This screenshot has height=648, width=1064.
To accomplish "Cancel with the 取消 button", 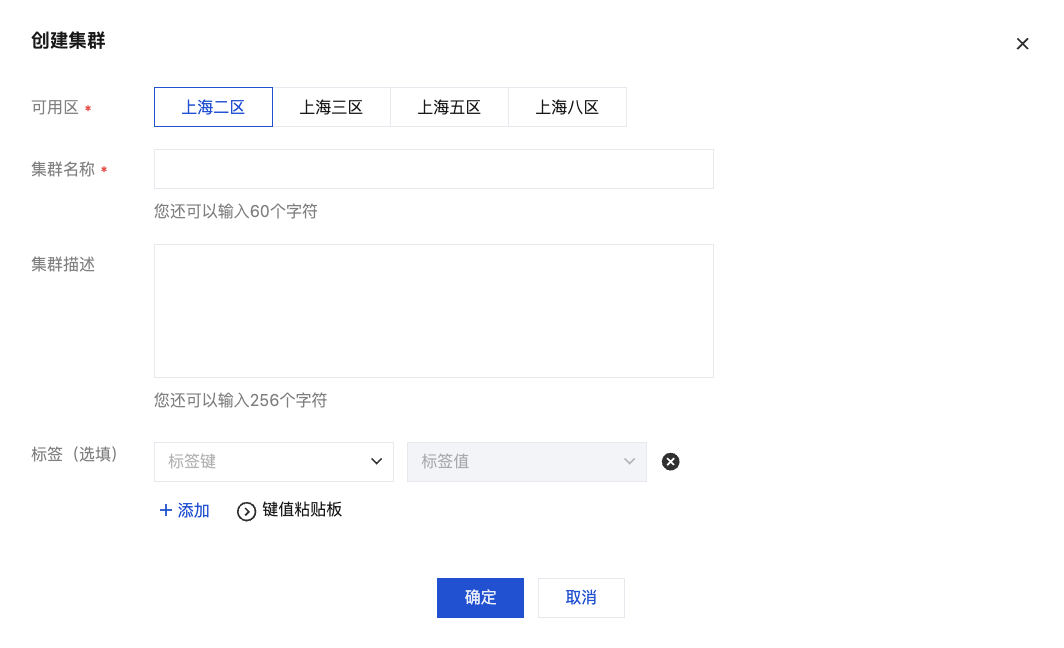I will point(581,598).
